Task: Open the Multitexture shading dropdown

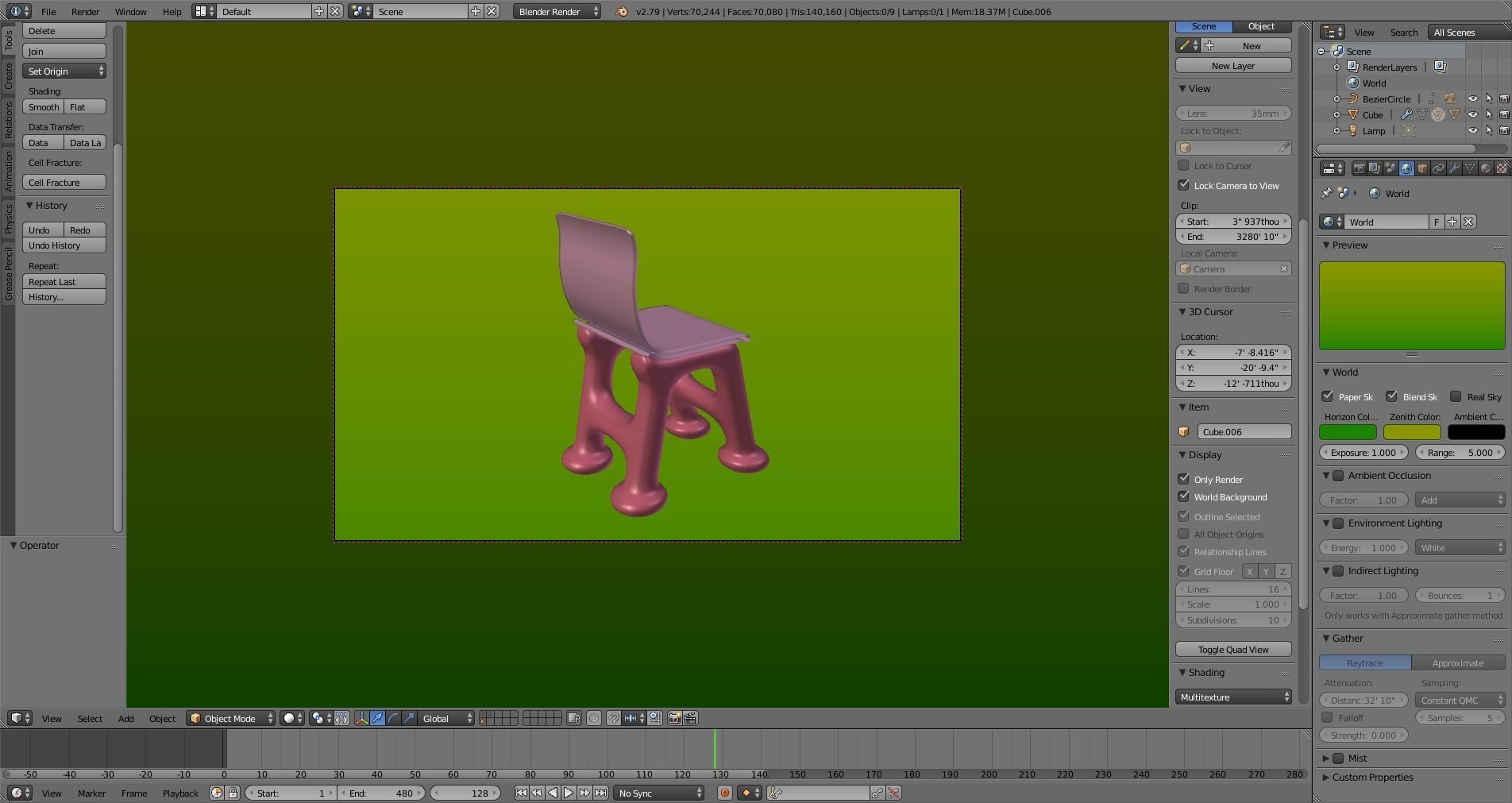Action: click(x=1233, y=697)
